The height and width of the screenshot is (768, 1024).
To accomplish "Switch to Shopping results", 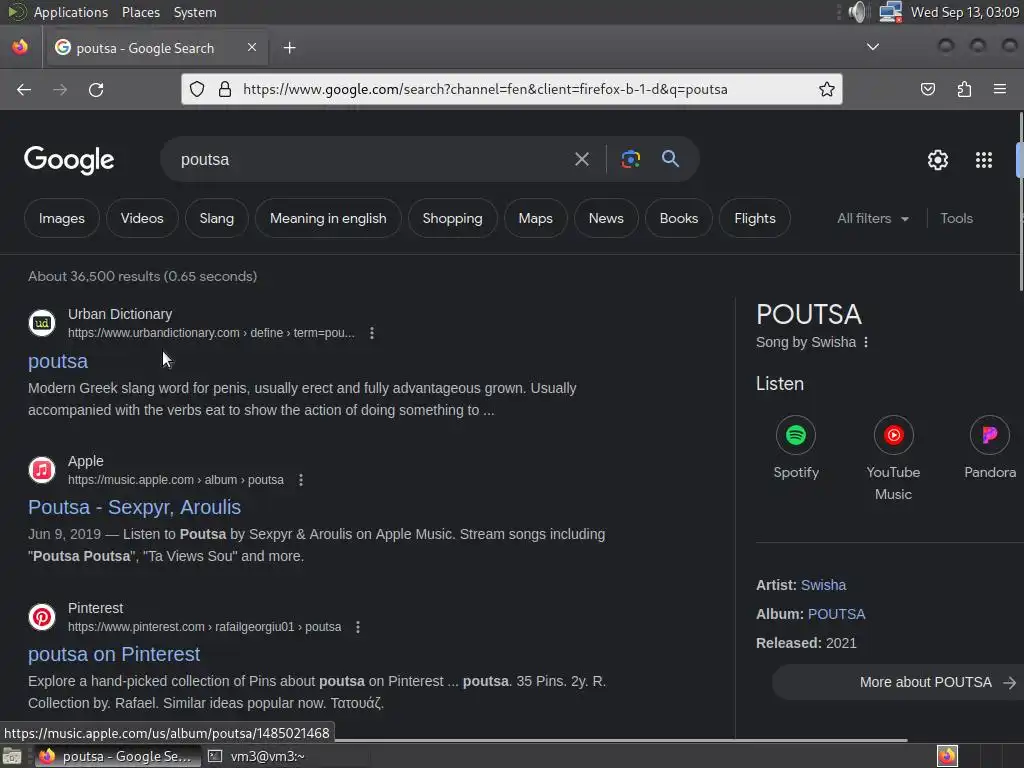I will coord(452,218).
